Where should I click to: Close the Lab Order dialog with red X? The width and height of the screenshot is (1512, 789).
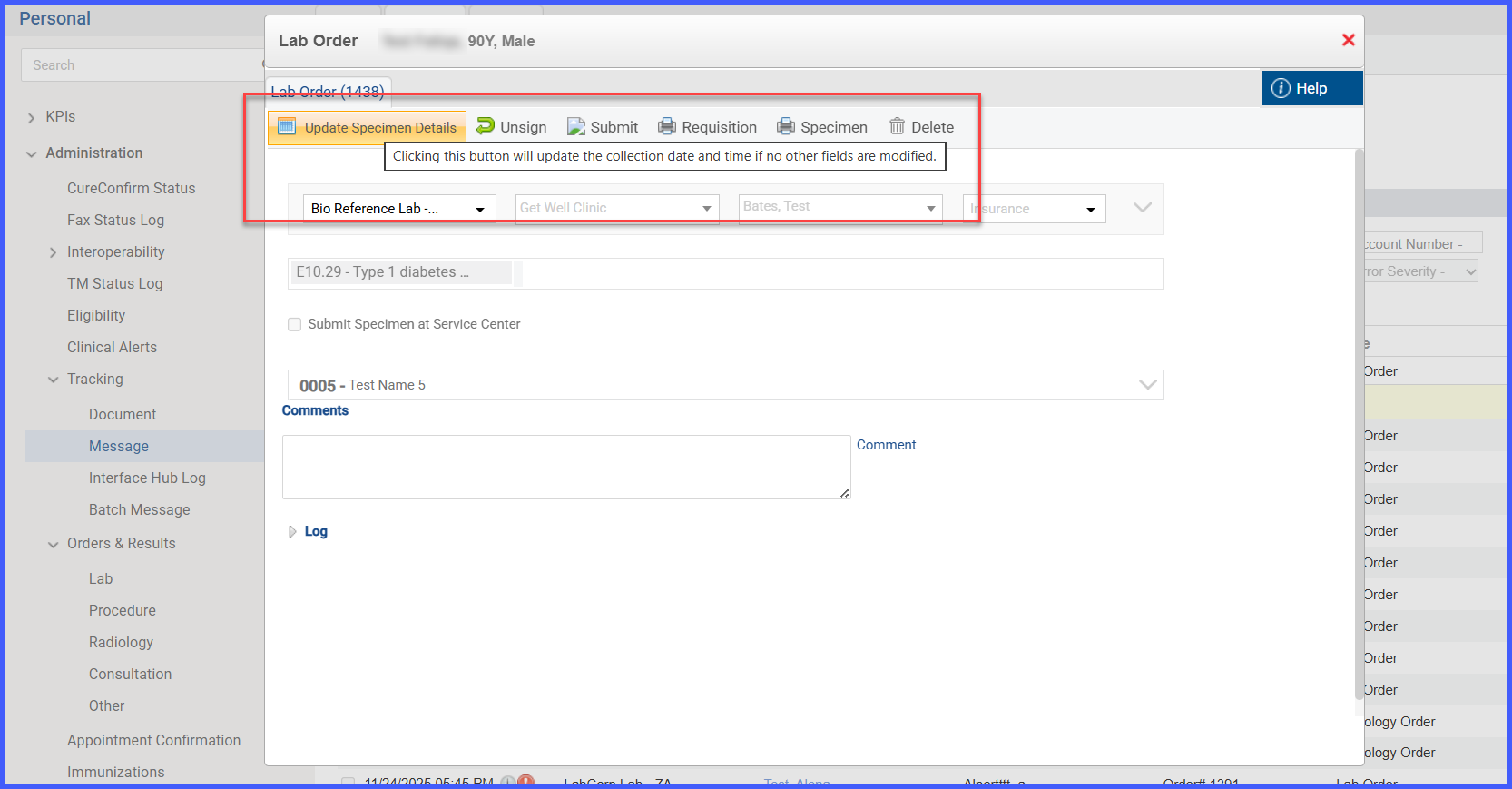tap(1348, 40)
